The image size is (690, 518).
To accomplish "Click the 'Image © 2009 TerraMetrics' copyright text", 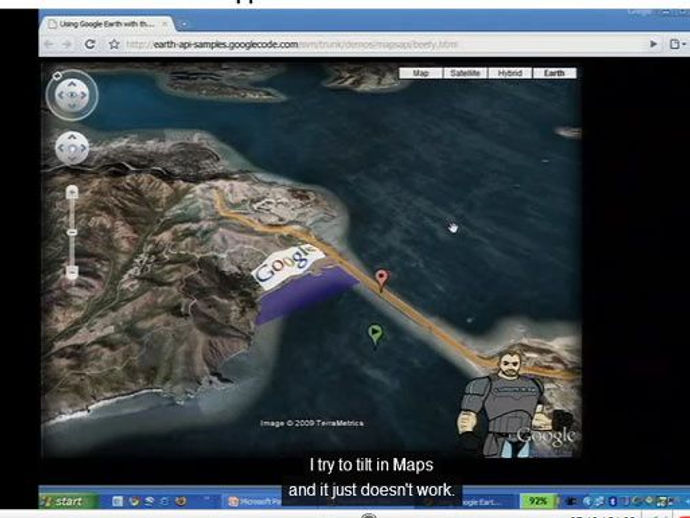I will 312,423.
